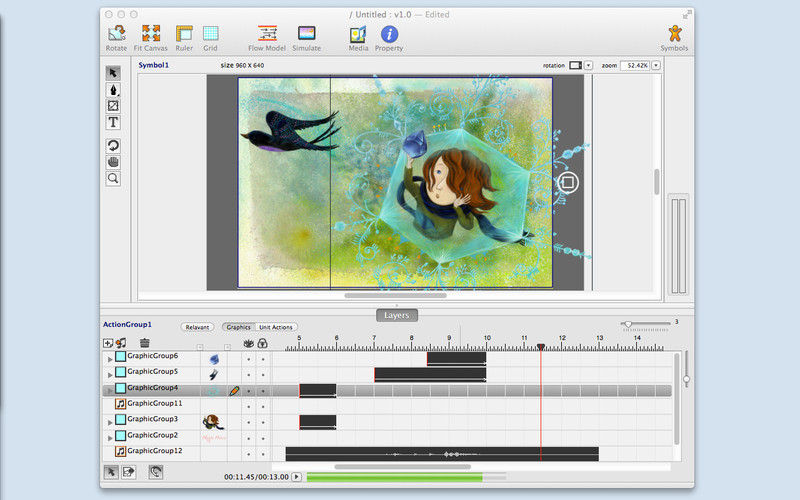The width and height of the screenshot is (800, 500).
Task: Expand GraphicGroup6 disclosure triangle
Action: coord(110,359)
